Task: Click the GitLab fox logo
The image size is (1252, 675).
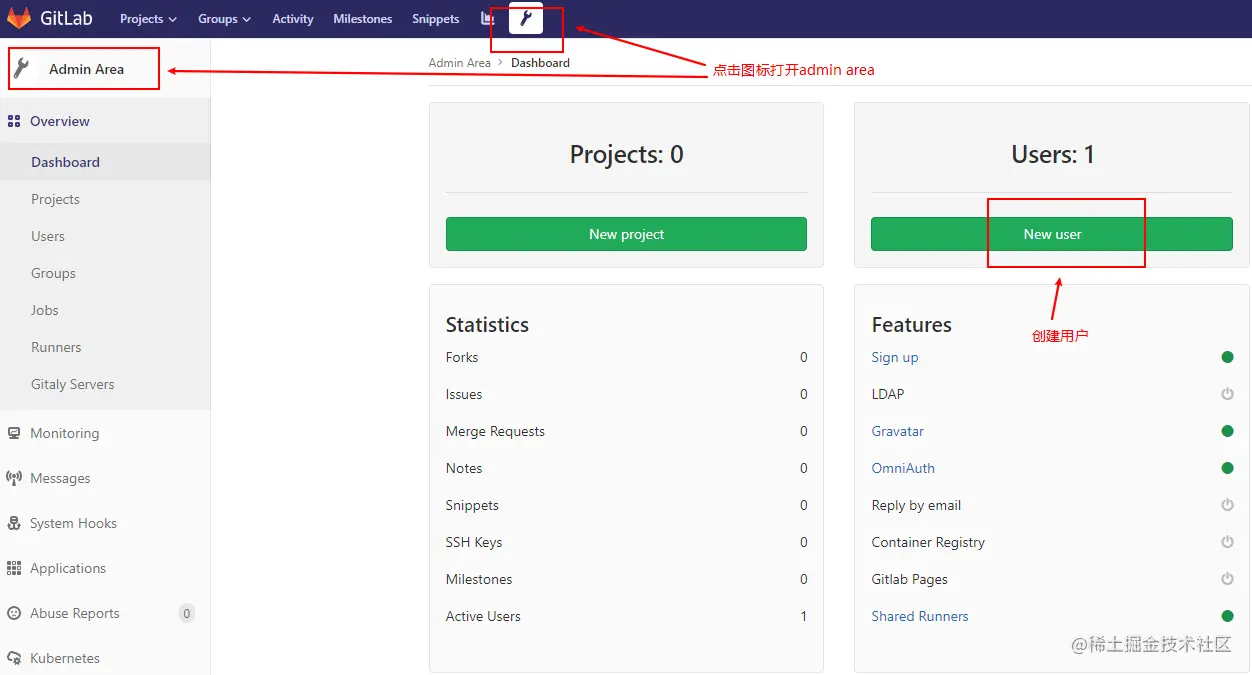Action: click(19, 18)
